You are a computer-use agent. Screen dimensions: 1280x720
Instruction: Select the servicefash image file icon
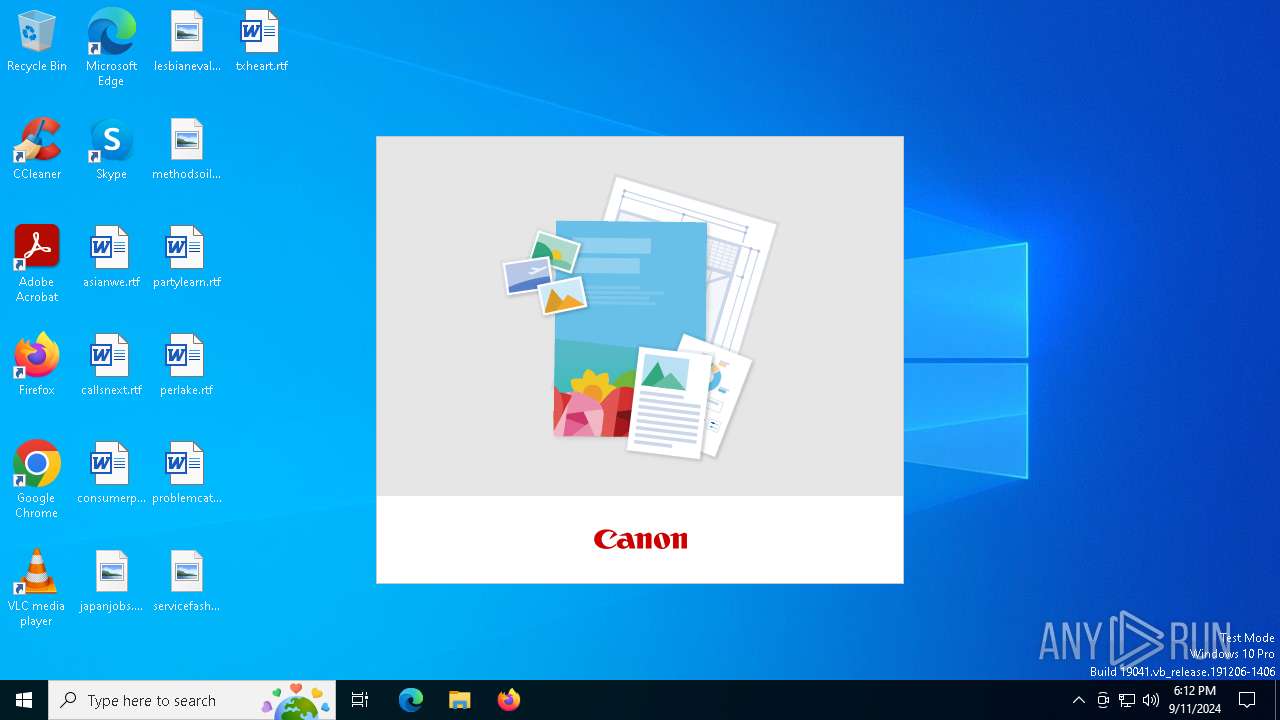[187, 581]
